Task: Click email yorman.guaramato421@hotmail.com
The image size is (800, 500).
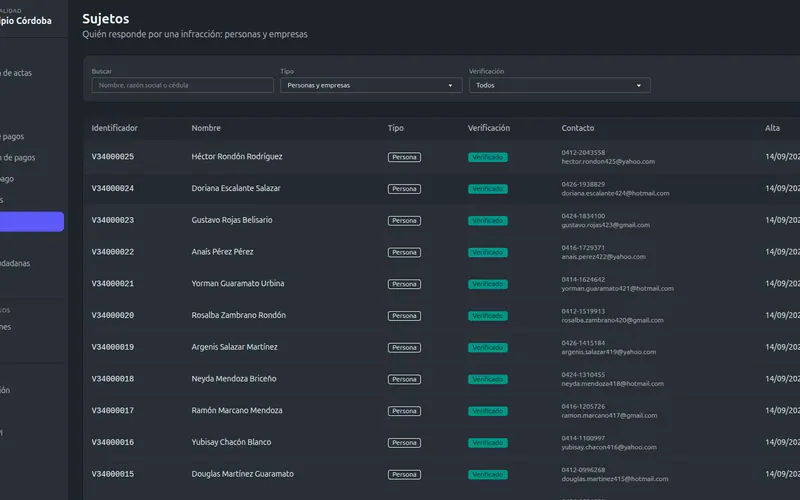Action: coord(617,288)
